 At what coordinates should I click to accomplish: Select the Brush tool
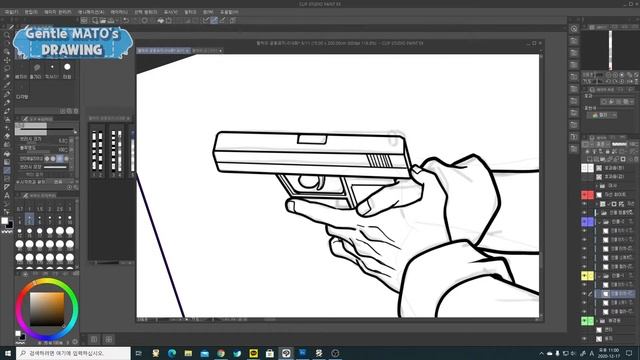click(7, 111)
